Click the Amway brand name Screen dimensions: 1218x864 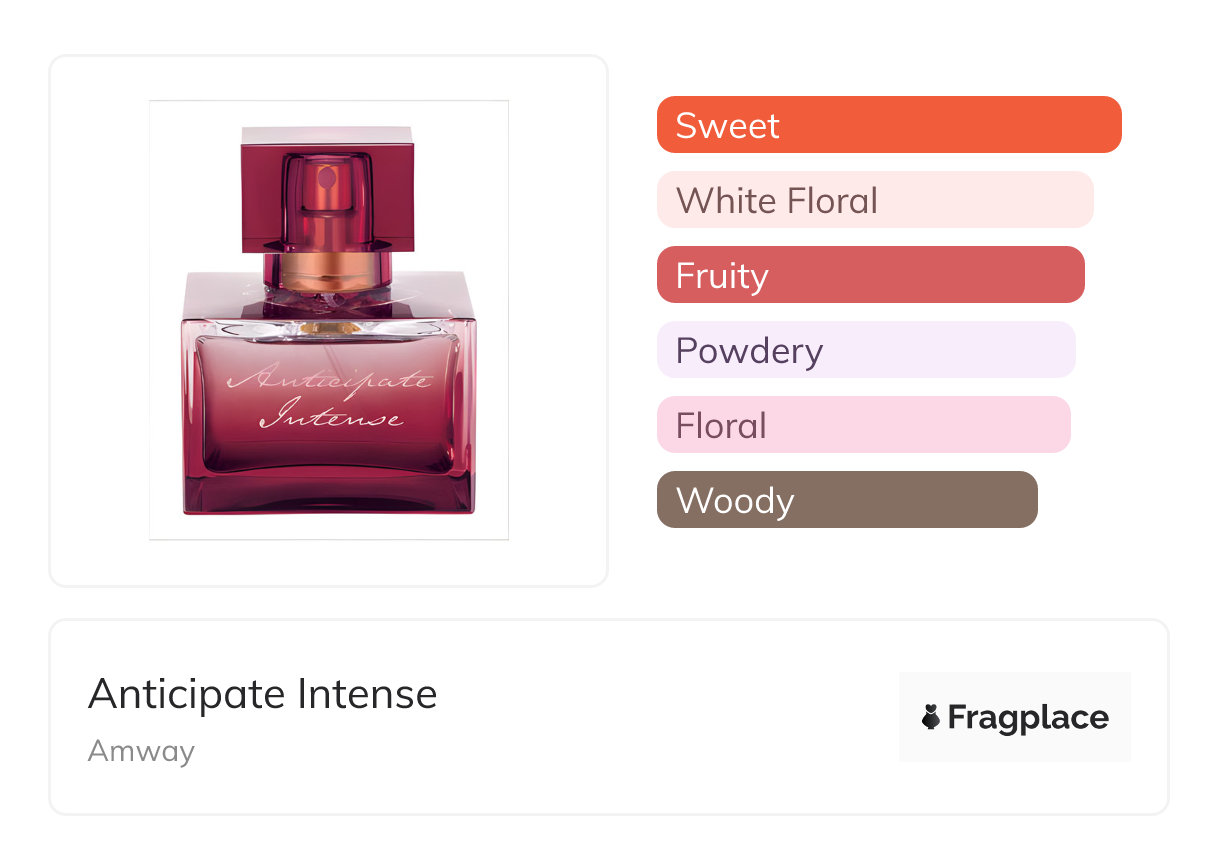[x=141, y=751]
